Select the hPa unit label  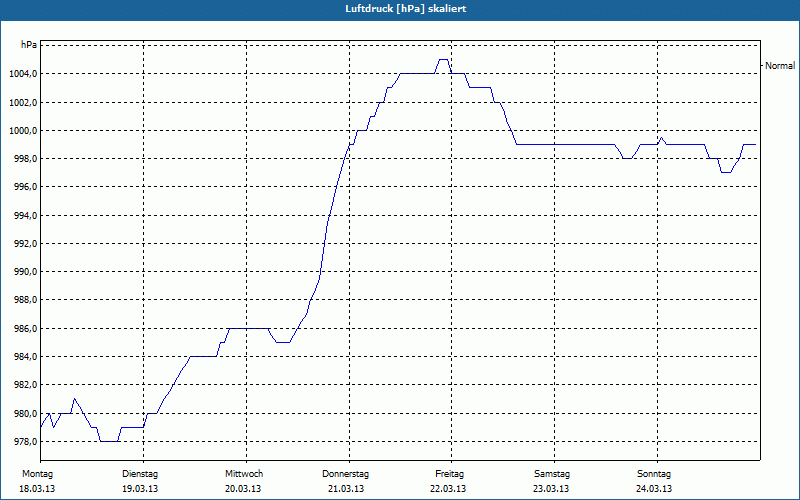click(x=29, y=45)
